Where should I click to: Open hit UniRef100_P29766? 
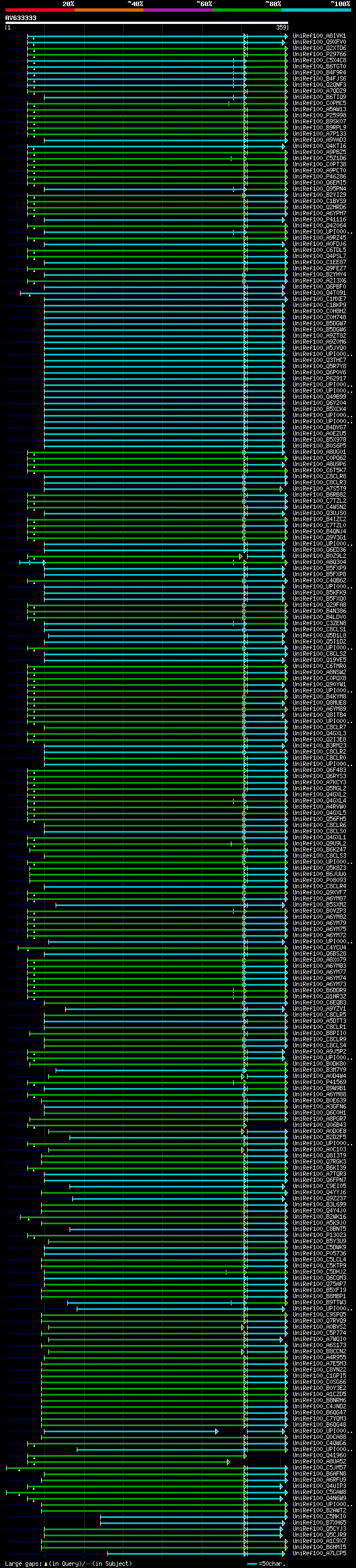pos(319,54)
